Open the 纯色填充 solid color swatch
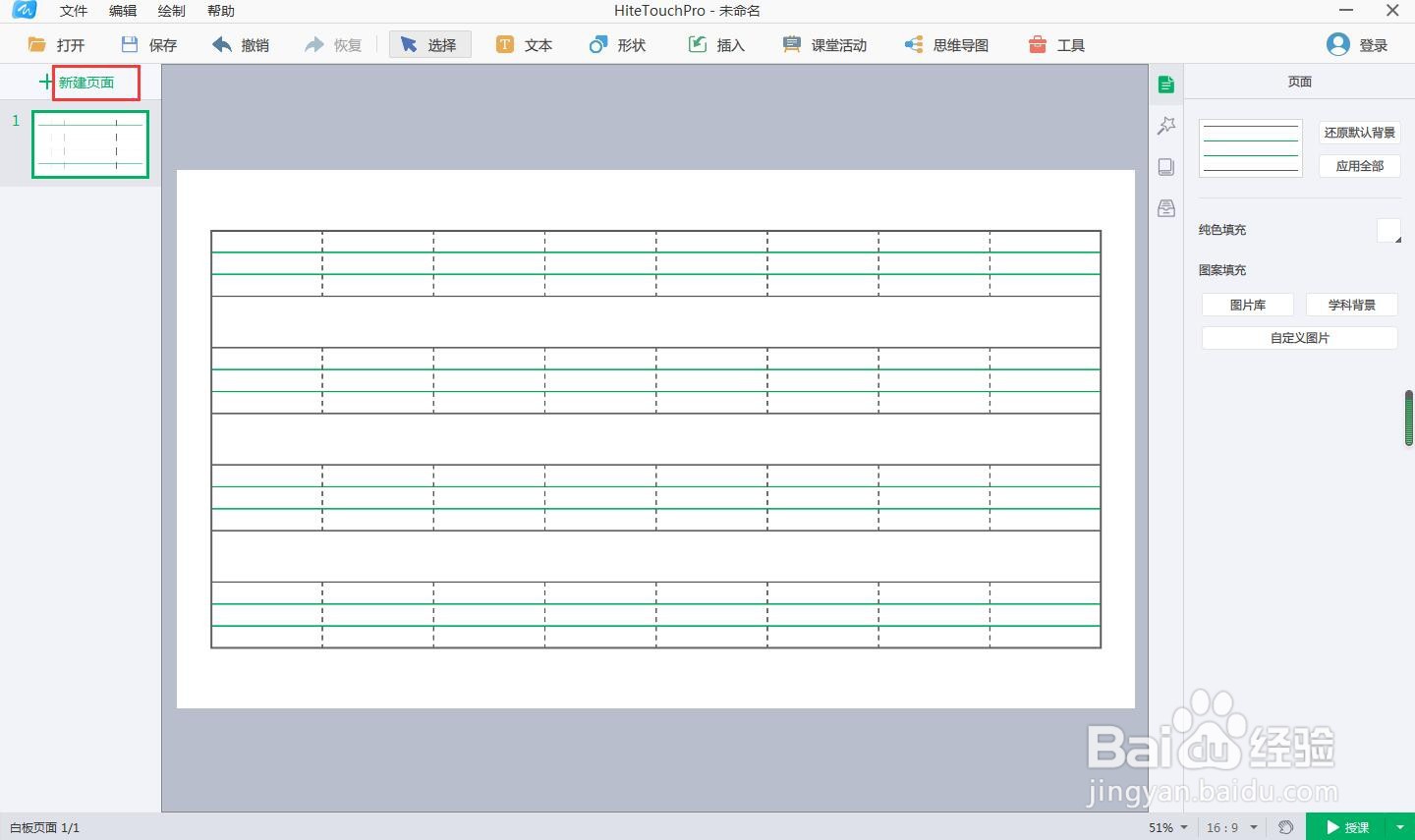This screenshot has height=840, width=1415. coord(1388,231)
